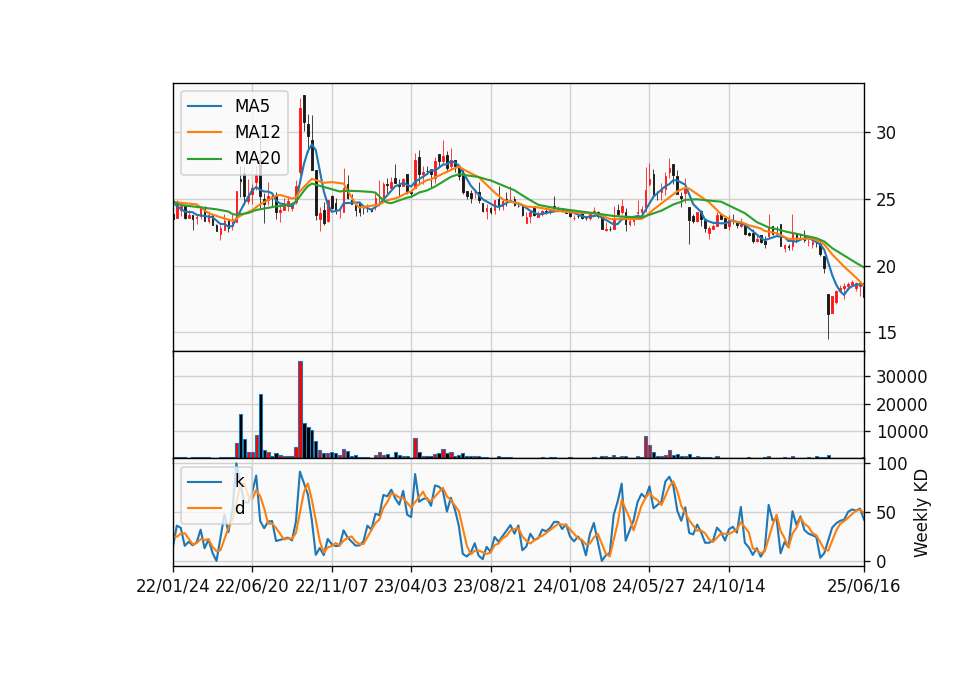Click the KD axis value 50
This screenshot has height=690, width=960.
(886, 513)
